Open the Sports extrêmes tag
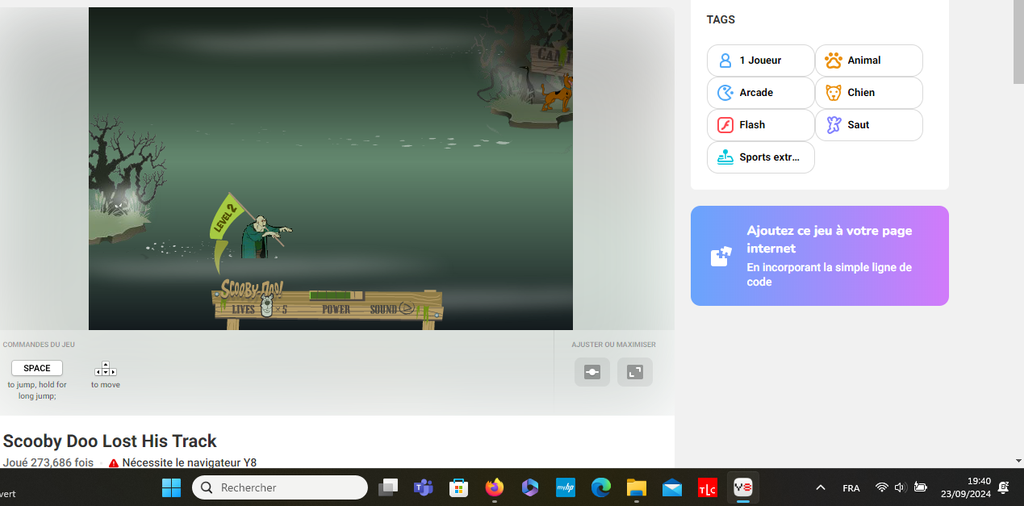1024x506 pixels. (x=760, y=157)
